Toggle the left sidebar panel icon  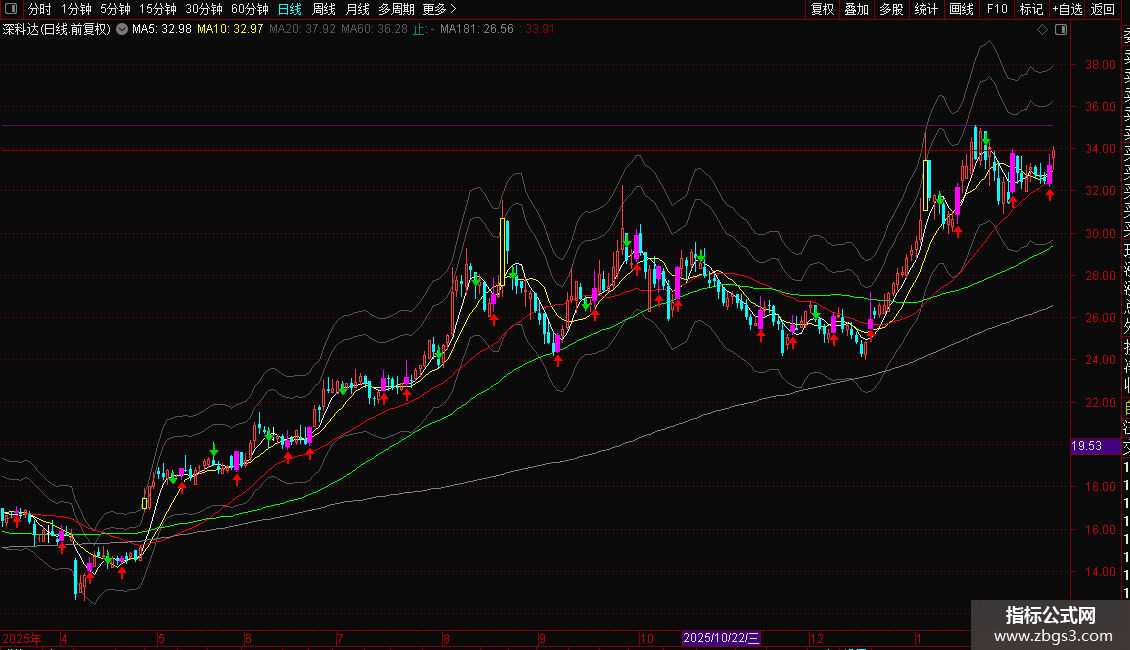click(x=12, y=9)
